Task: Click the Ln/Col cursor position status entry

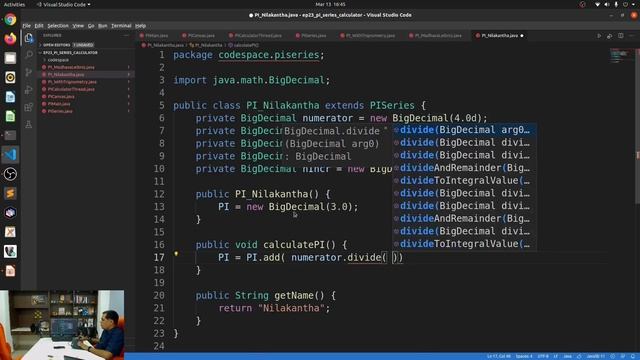Action: tap(499, 356)
